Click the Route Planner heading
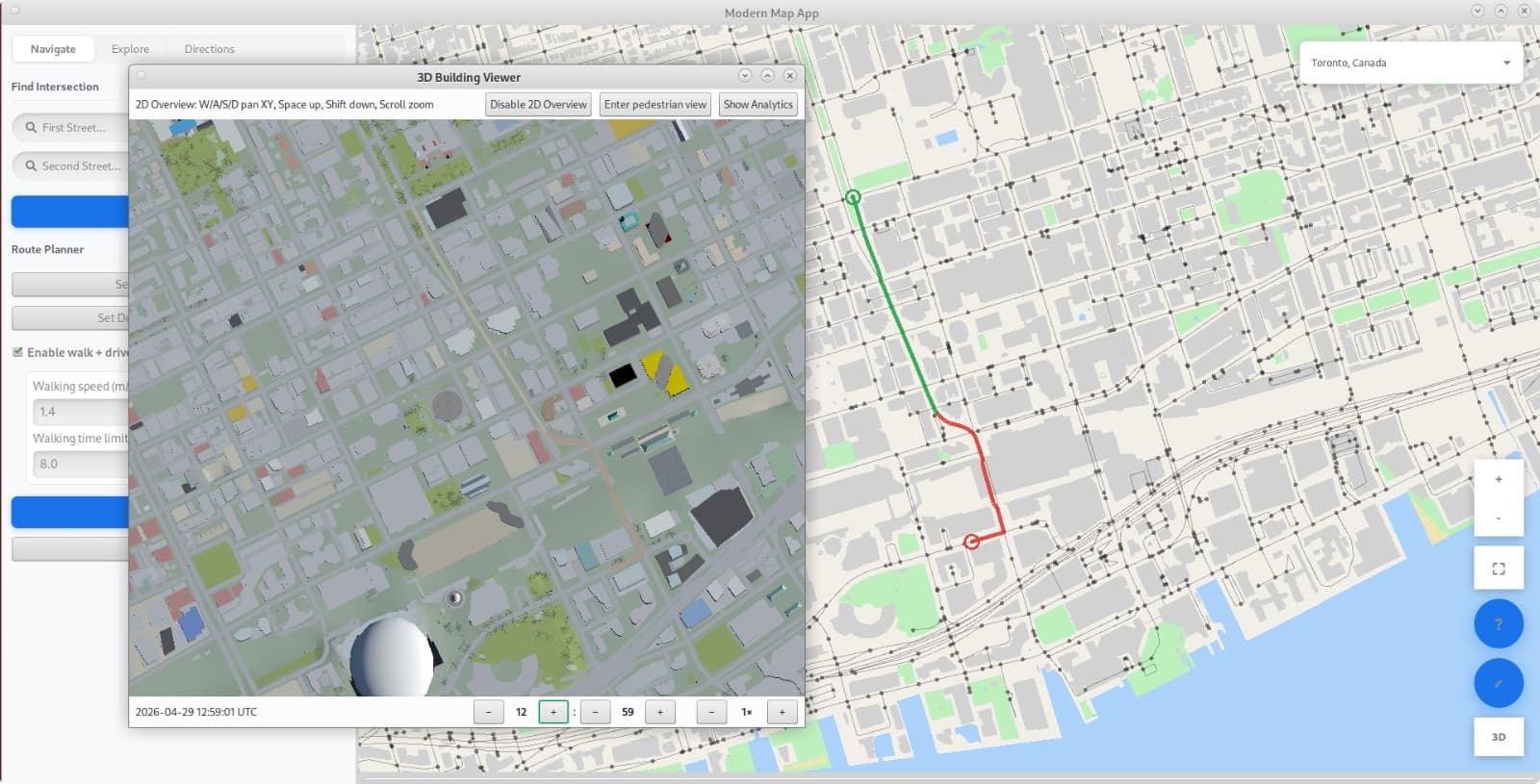Image resolution: width=1540 pixels, height=784 pixels. [47, 249]
